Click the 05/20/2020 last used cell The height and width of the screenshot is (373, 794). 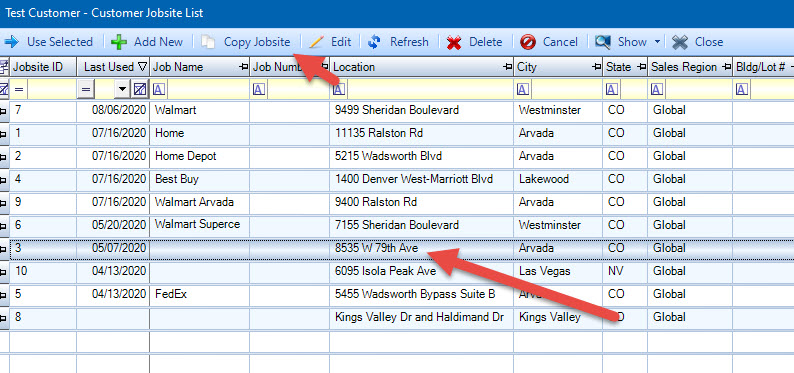113,225
